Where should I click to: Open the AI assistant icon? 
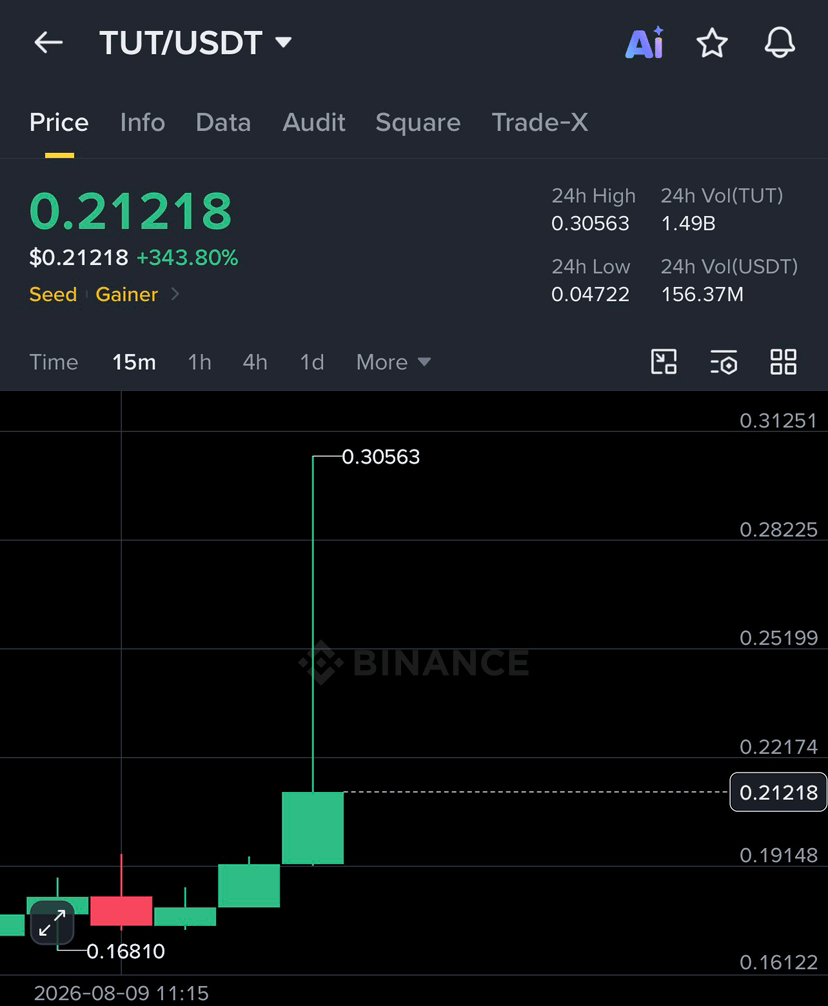tap(645, 43)
